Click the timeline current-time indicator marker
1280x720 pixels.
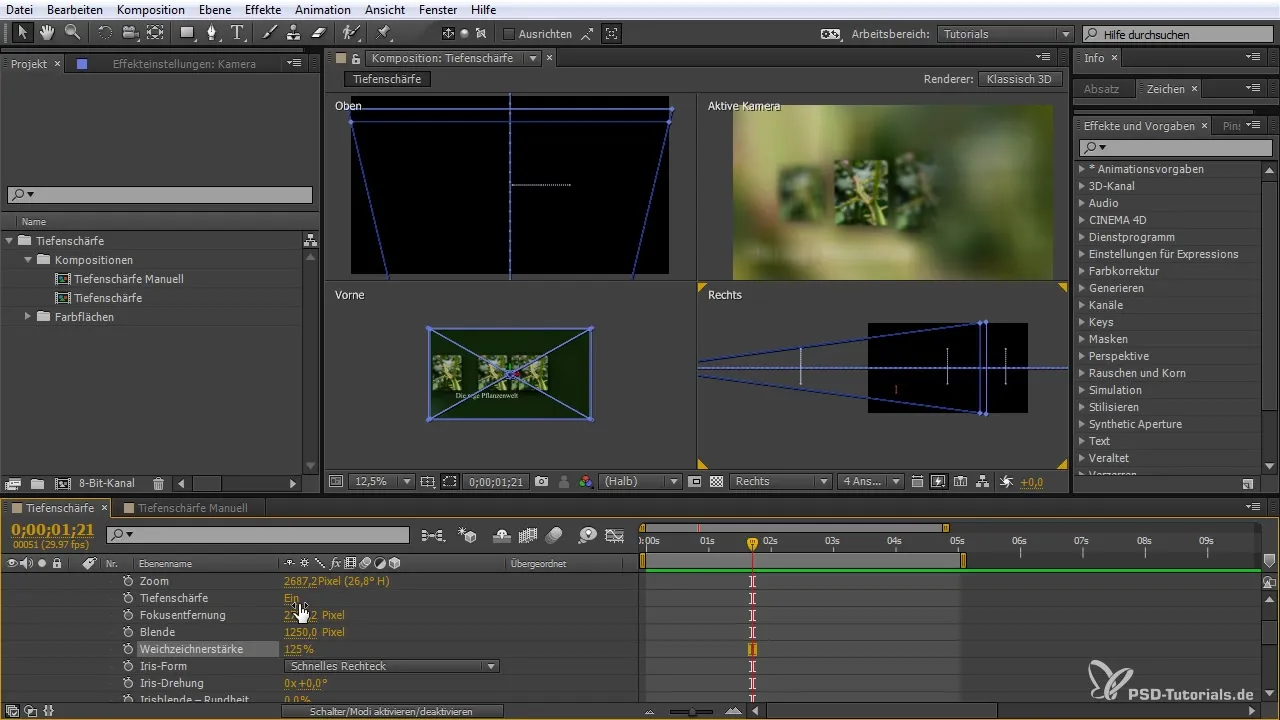click(752, 543)
